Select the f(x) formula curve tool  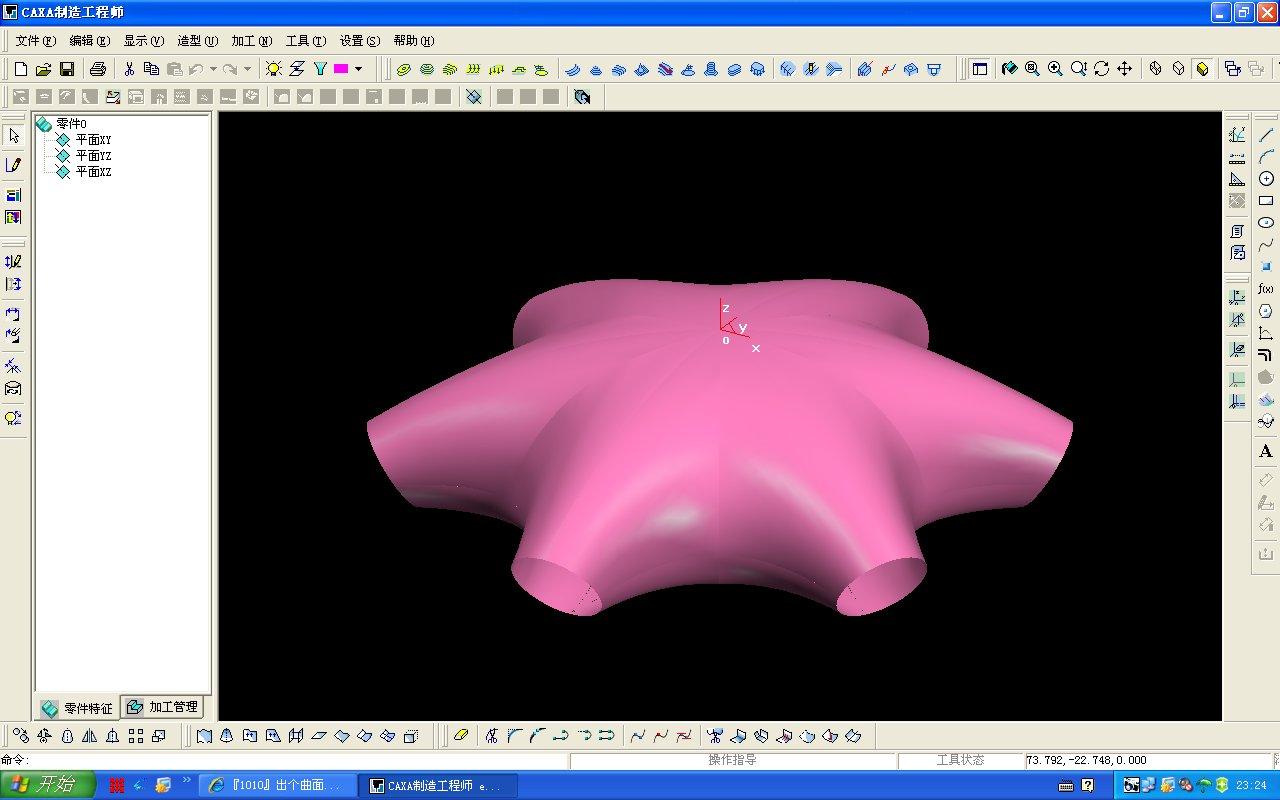[x=1266, y=289]
